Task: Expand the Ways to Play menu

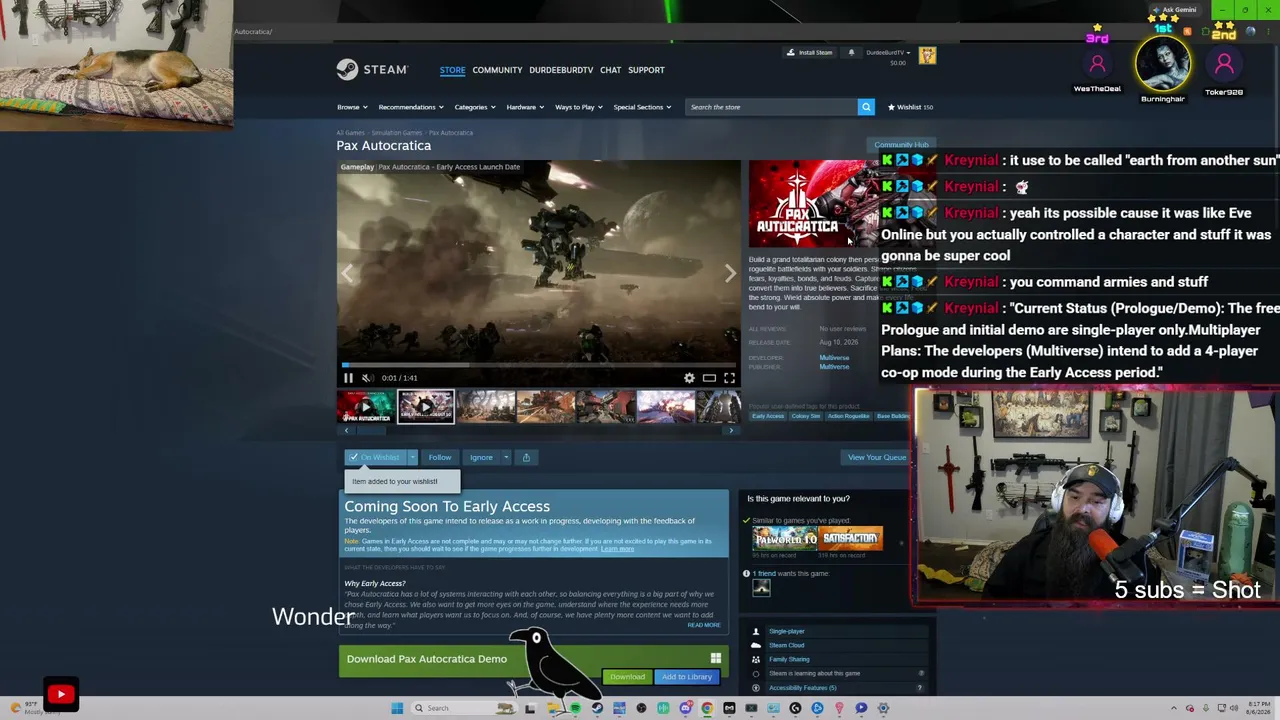Action: tap(579, 107)
